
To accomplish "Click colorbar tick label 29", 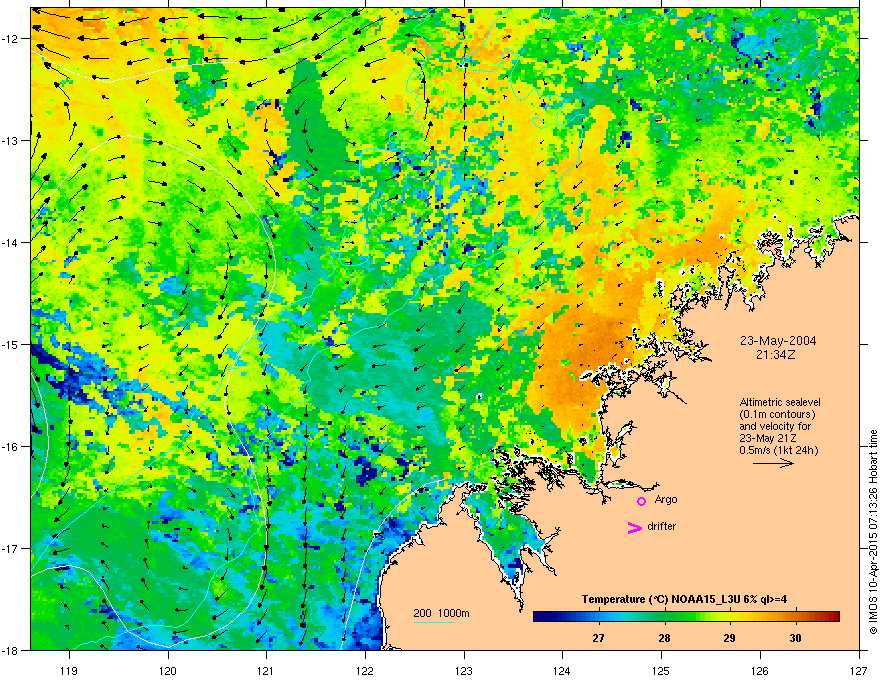I will point(729,638).
